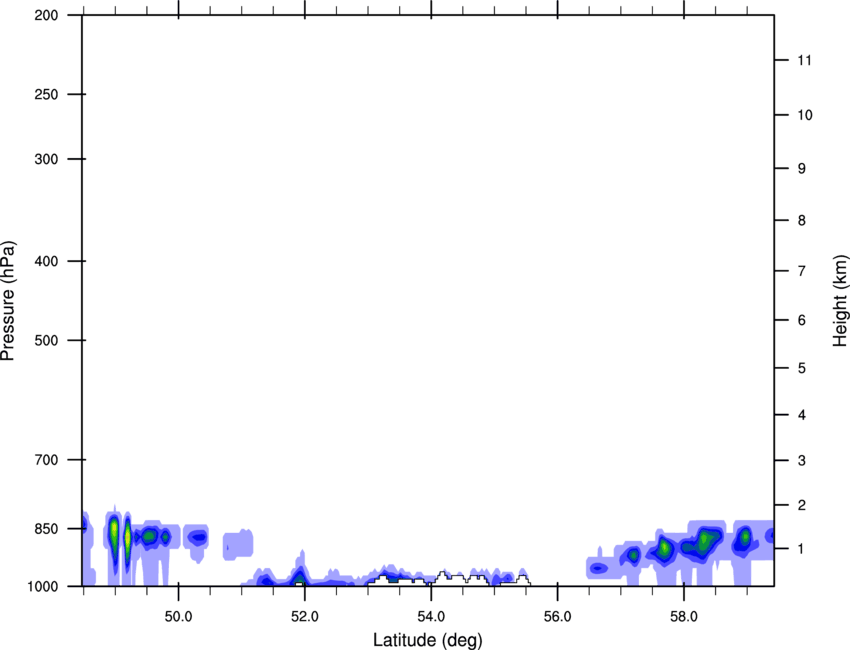Pick the 1 km height label
Image resolution: width=850 pixels, height=650 pixels.
[801, 549]
